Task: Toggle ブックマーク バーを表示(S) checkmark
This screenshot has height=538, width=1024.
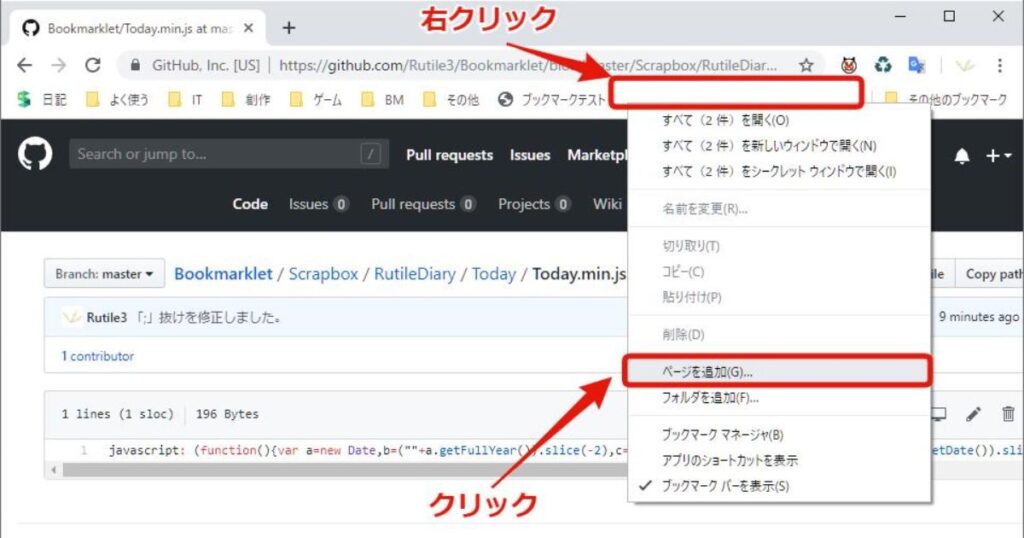Action: 779,486
